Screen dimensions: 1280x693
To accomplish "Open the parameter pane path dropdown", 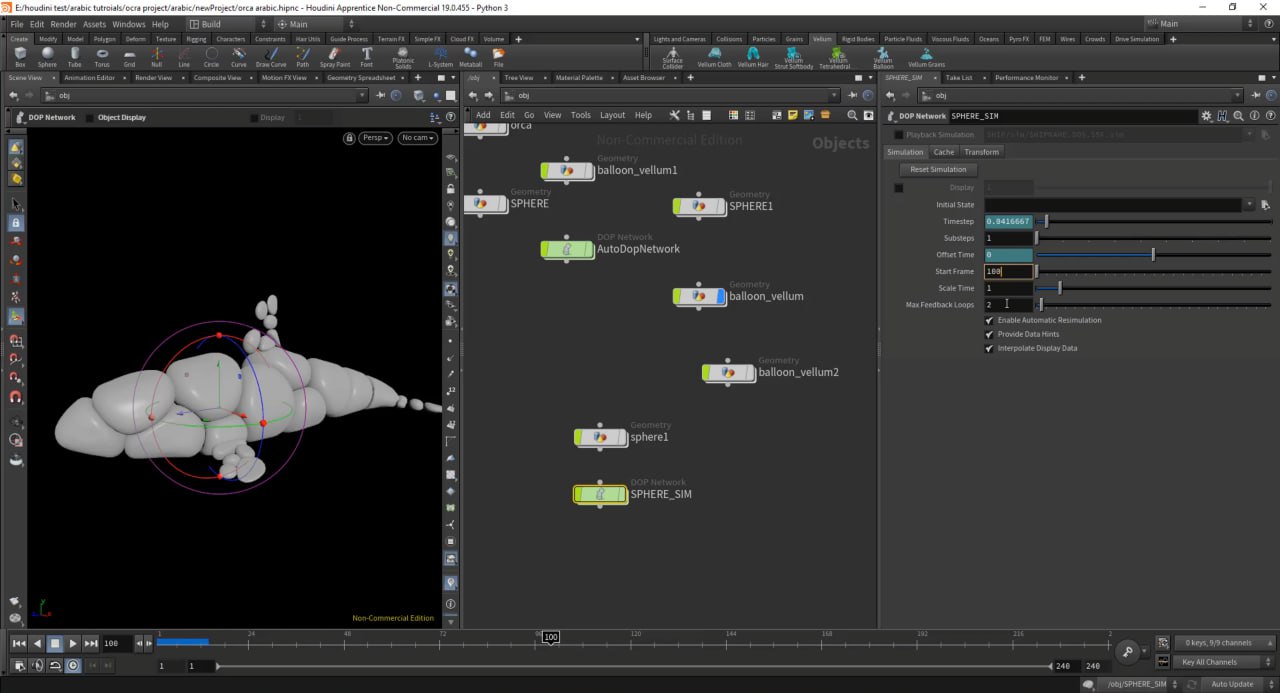I will 1238,95.
